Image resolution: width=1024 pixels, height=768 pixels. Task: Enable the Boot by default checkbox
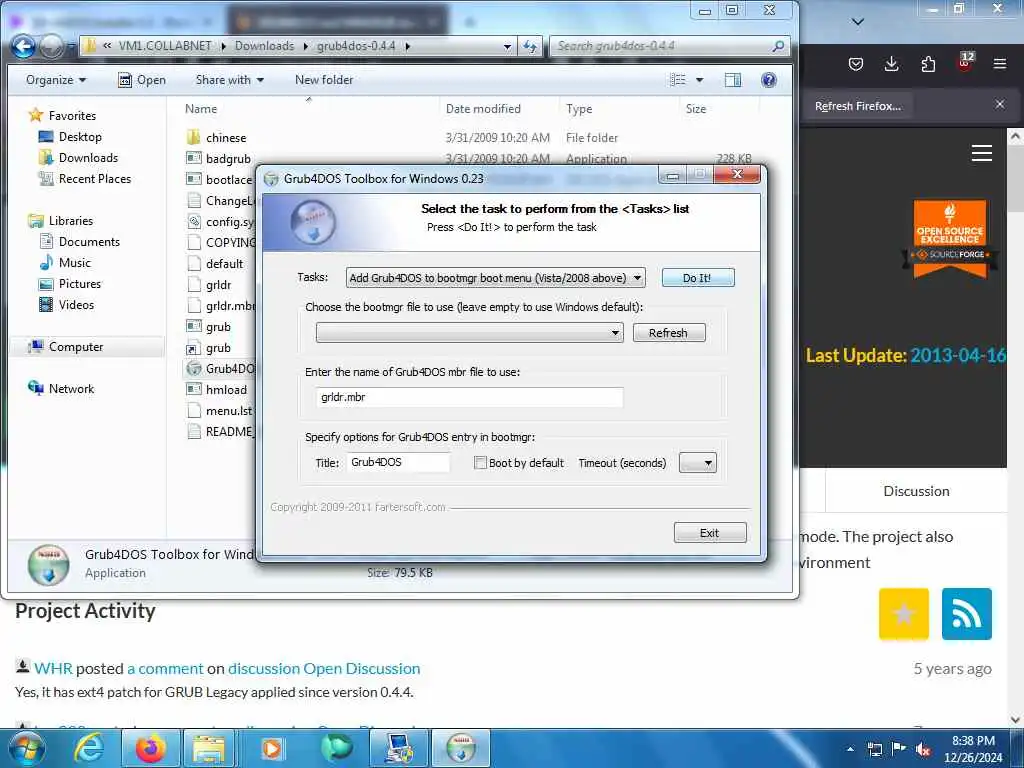pos(481,462)
